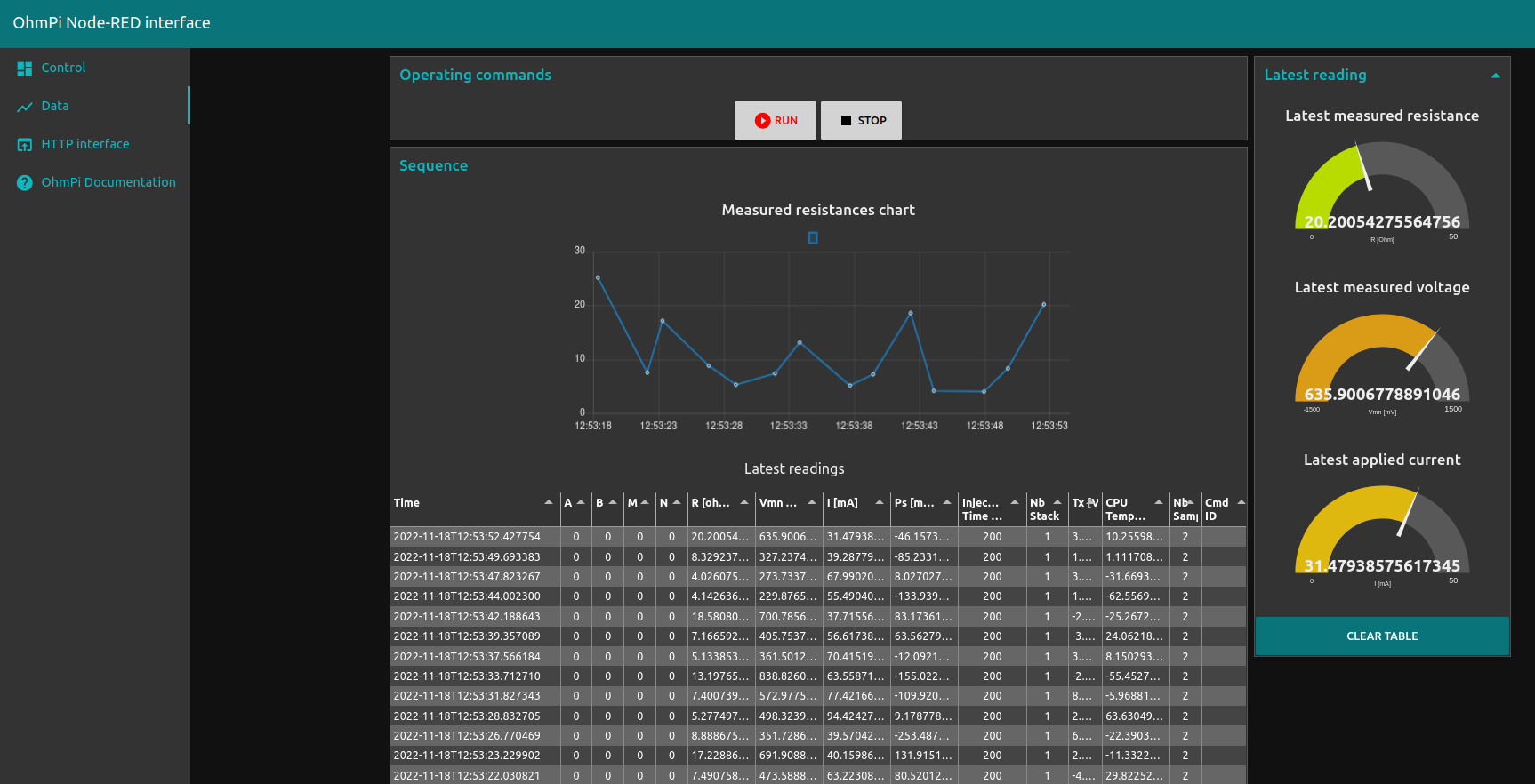Select the 12:53:52.427754 table row
Image resolution: width=1535 pixels, height=784 pixels.
click(x=467, y=537)
